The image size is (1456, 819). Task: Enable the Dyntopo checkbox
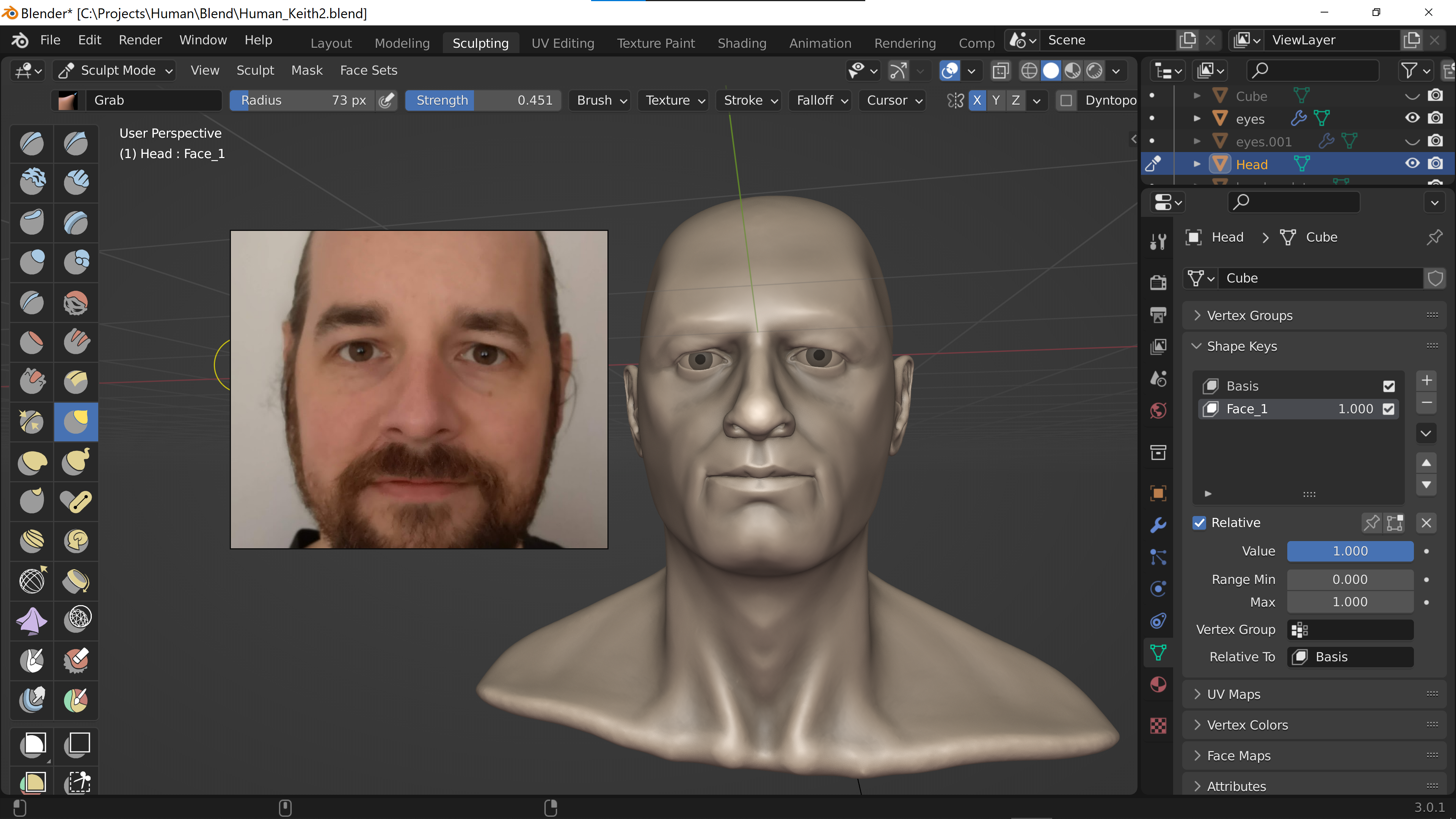click(x=1066, y=100)
